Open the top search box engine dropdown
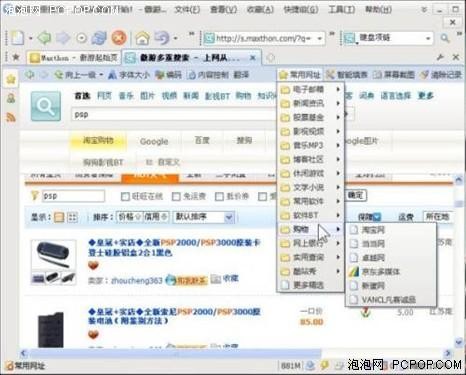Screen dimensions: 466x375 428,38
